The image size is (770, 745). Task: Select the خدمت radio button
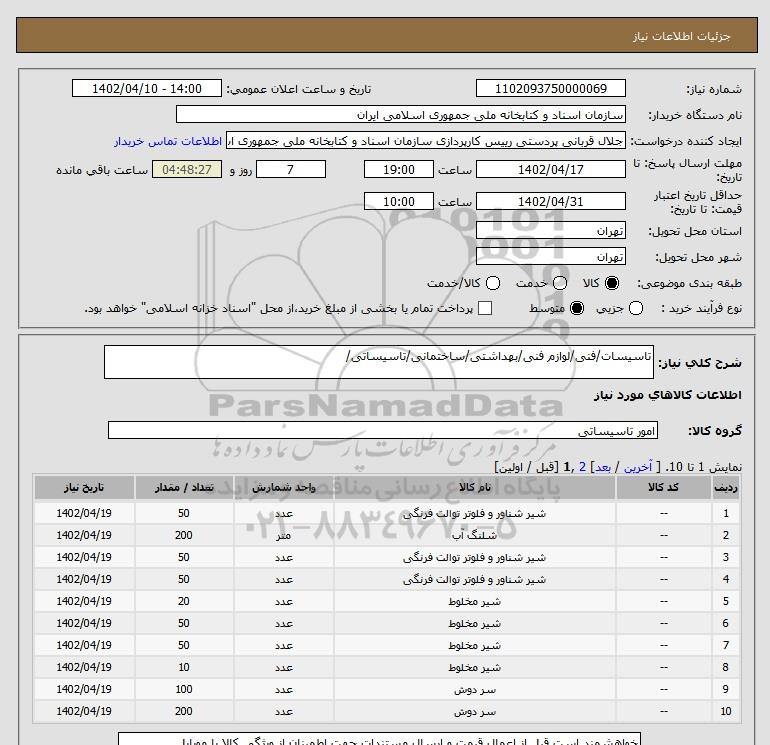tap(560, 283)
